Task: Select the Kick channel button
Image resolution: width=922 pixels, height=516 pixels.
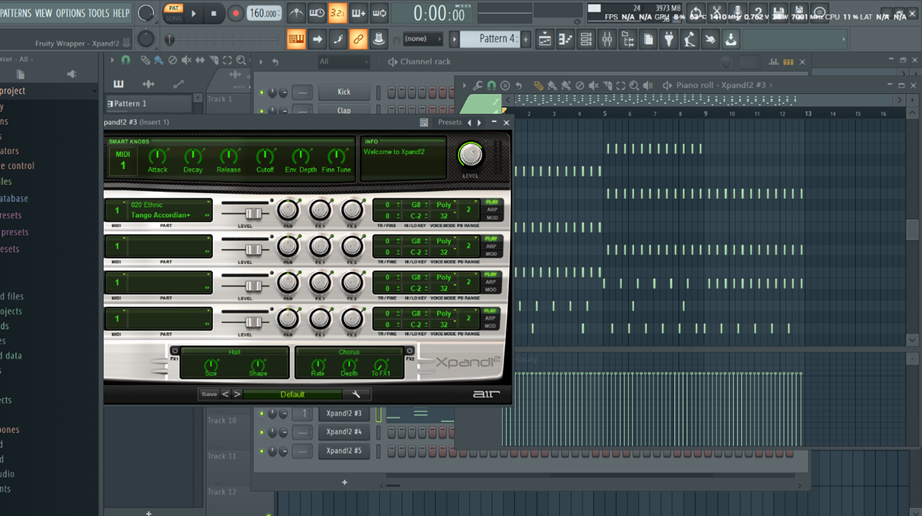Action: [344, 92]
